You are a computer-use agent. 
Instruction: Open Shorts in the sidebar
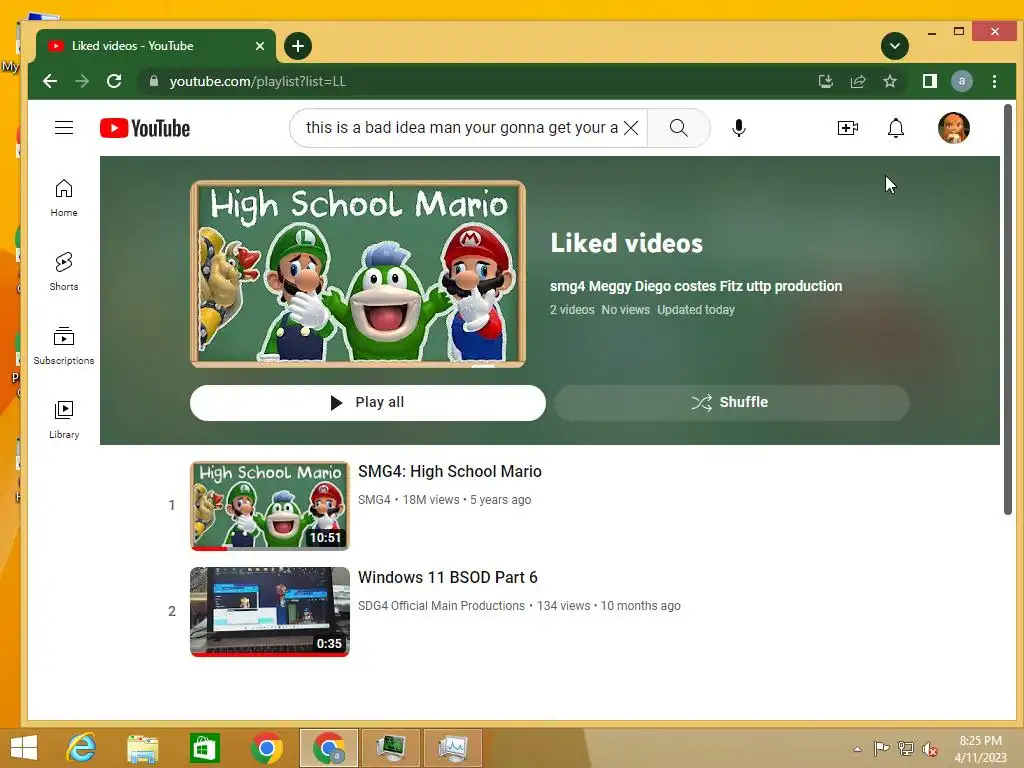(x=64, y=272)
